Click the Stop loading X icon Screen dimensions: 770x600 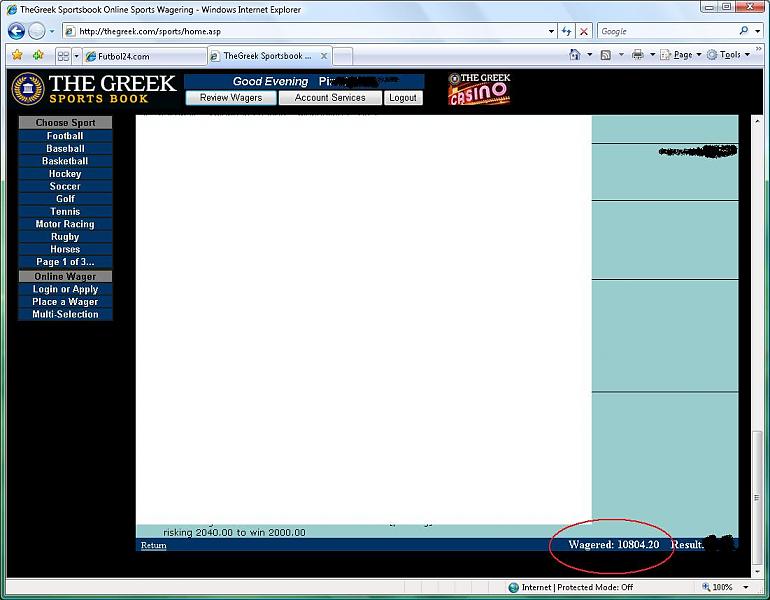pos(584,31)
